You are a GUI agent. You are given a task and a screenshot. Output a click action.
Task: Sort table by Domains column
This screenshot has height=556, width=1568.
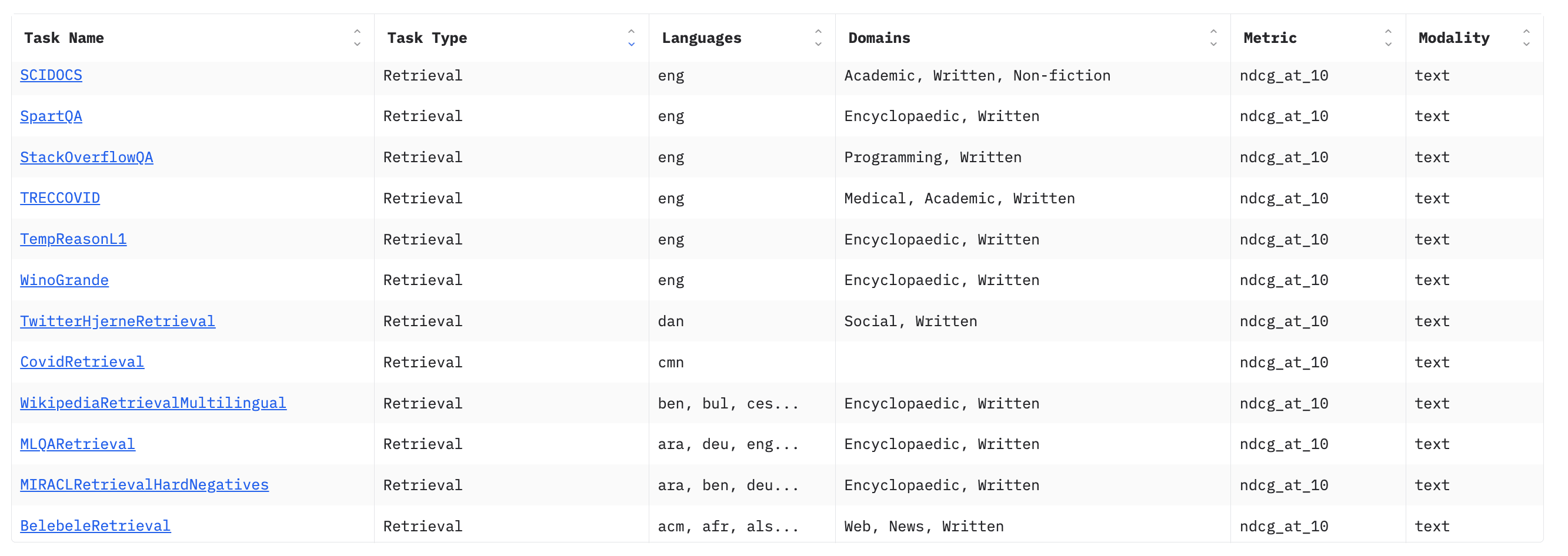click(1213, 38)
